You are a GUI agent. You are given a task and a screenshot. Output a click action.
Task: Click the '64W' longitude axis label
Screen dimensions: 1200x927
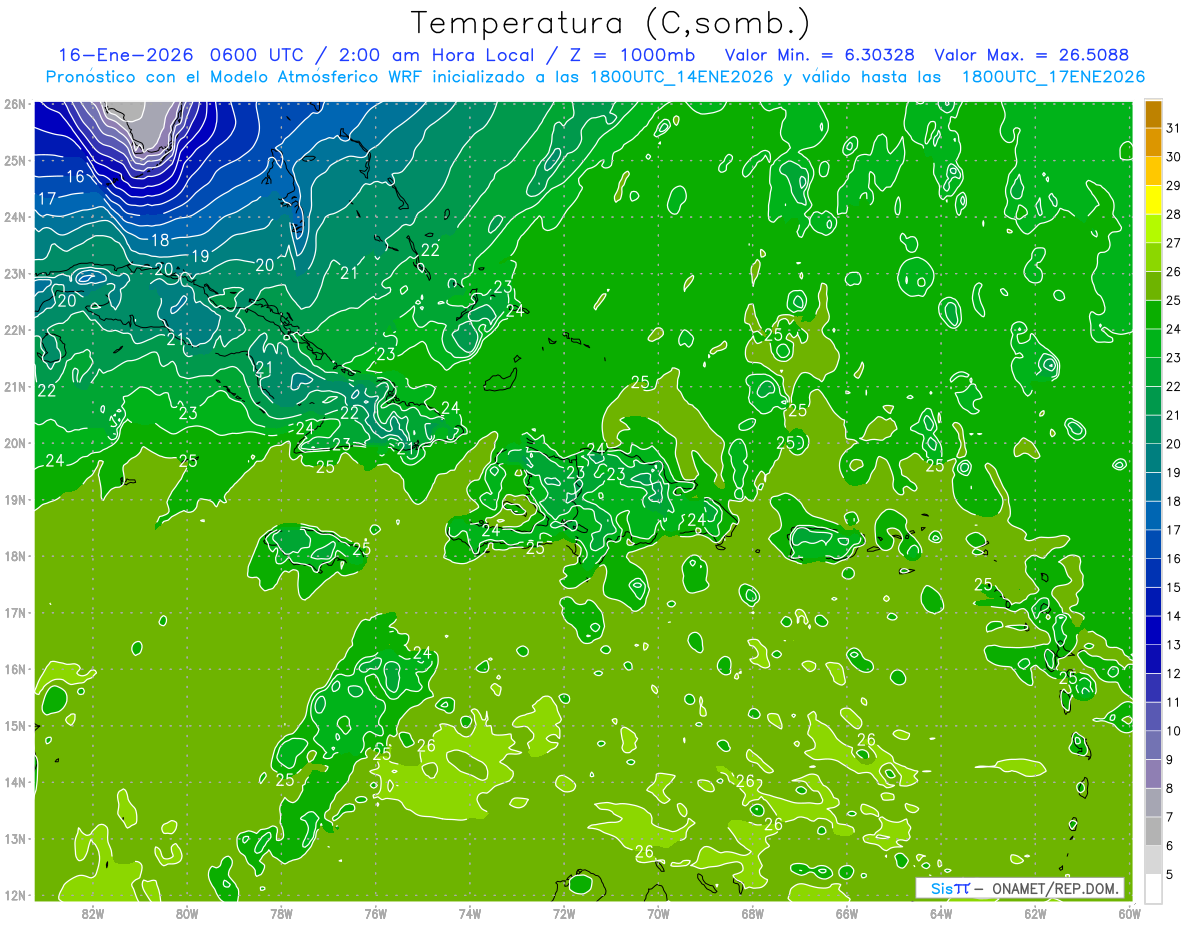click(941, 913)
